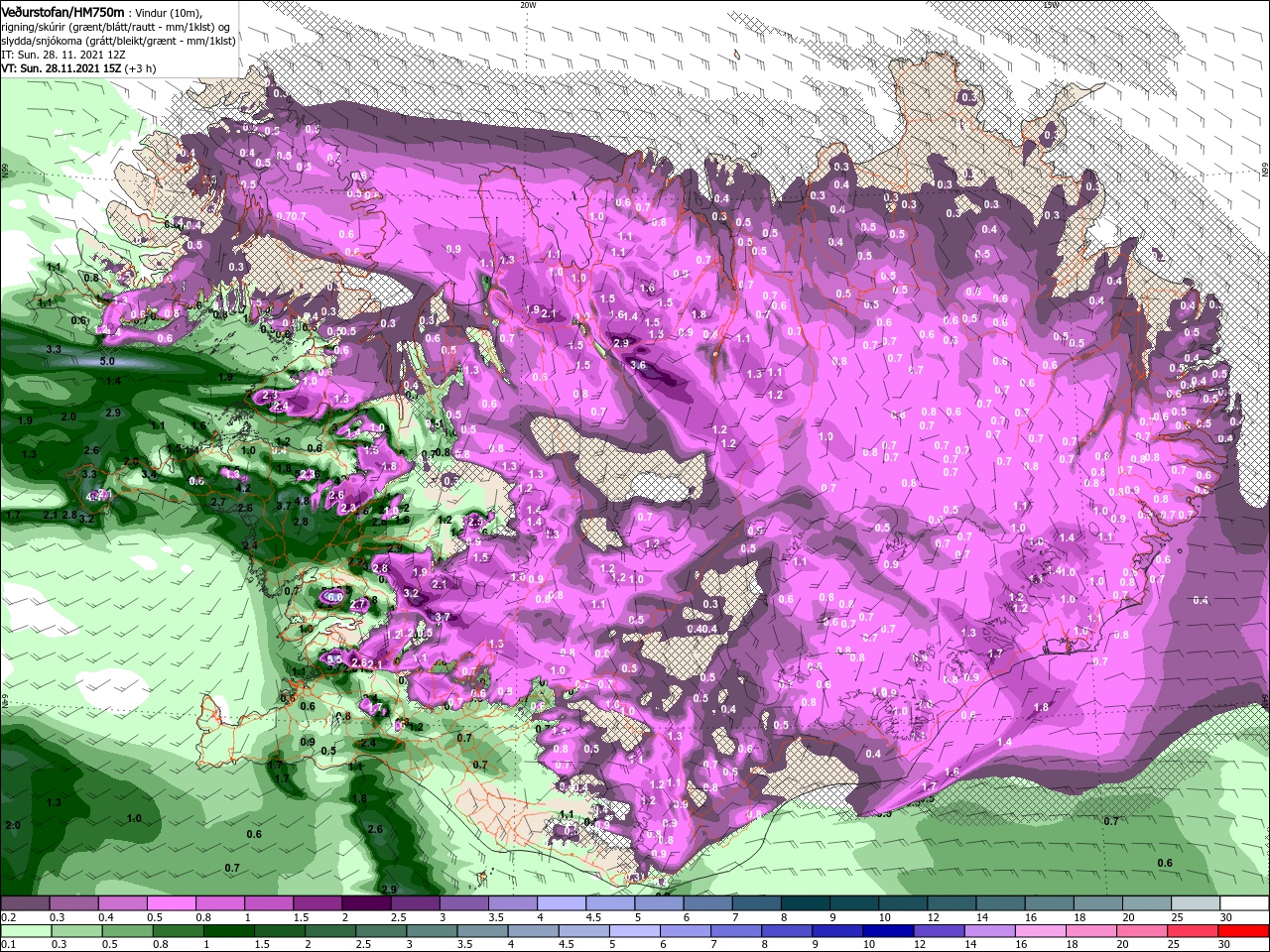
Task: Click the rigning/skúrir legend description line
Action: pos(115,27)
